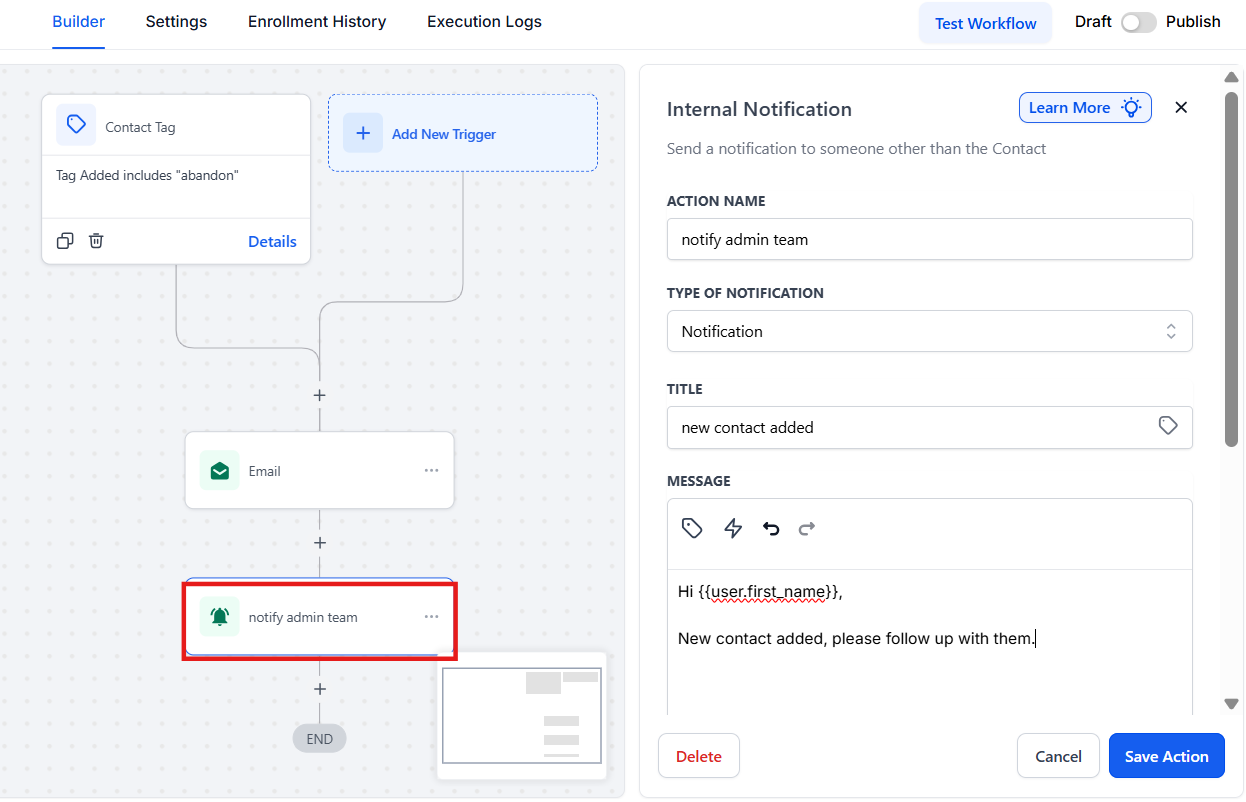Open the Details link on Contact Tag
The height and width of the screenshot is (802, 1246).
(x=272, y=241)
